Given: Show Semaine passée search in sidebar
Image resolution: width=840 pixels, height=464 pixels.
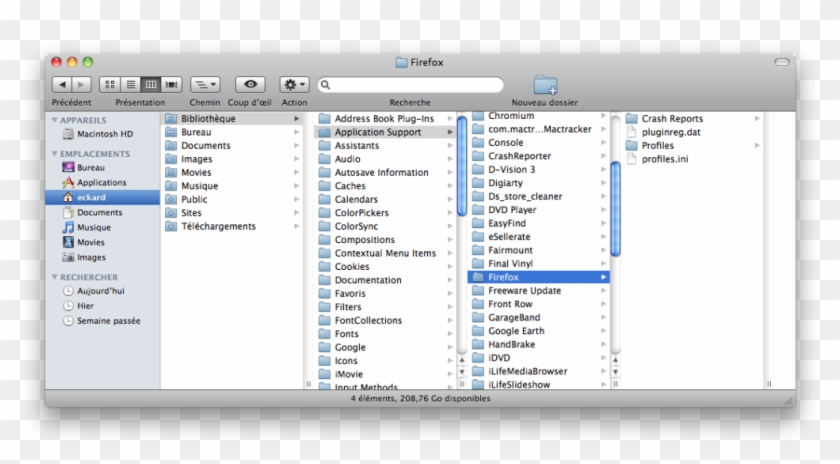Looking at the screenshot, I should click(x=102, y=321).
